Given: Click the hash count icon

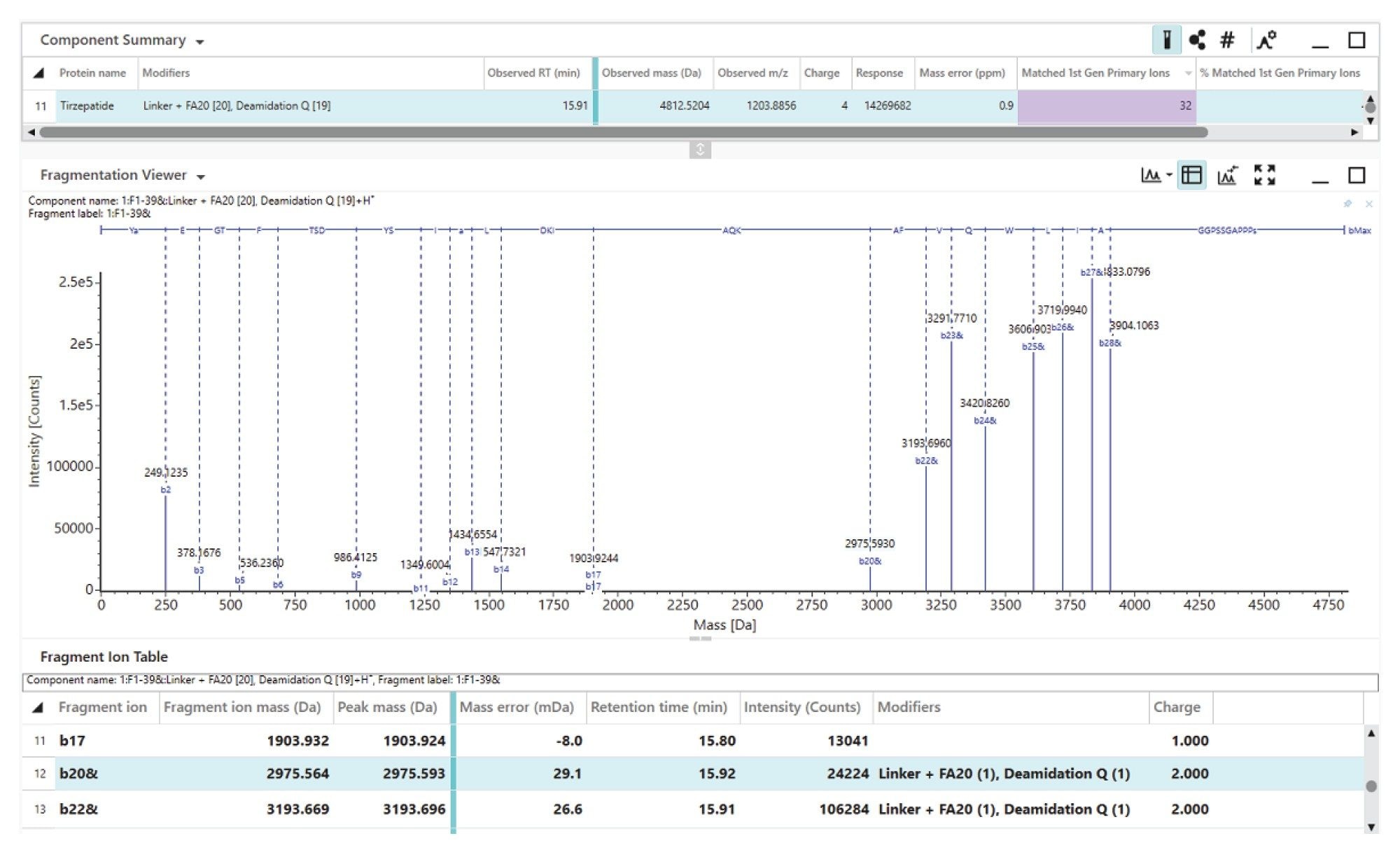Looking at the screenshot, I should click(x=1227, y=40).
